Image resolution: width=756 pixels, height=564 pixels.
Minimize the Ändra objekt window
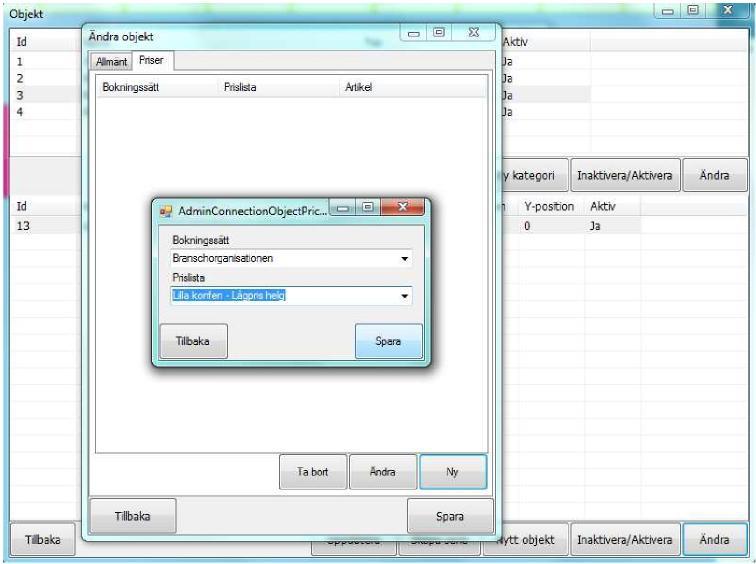click(414, 33)
